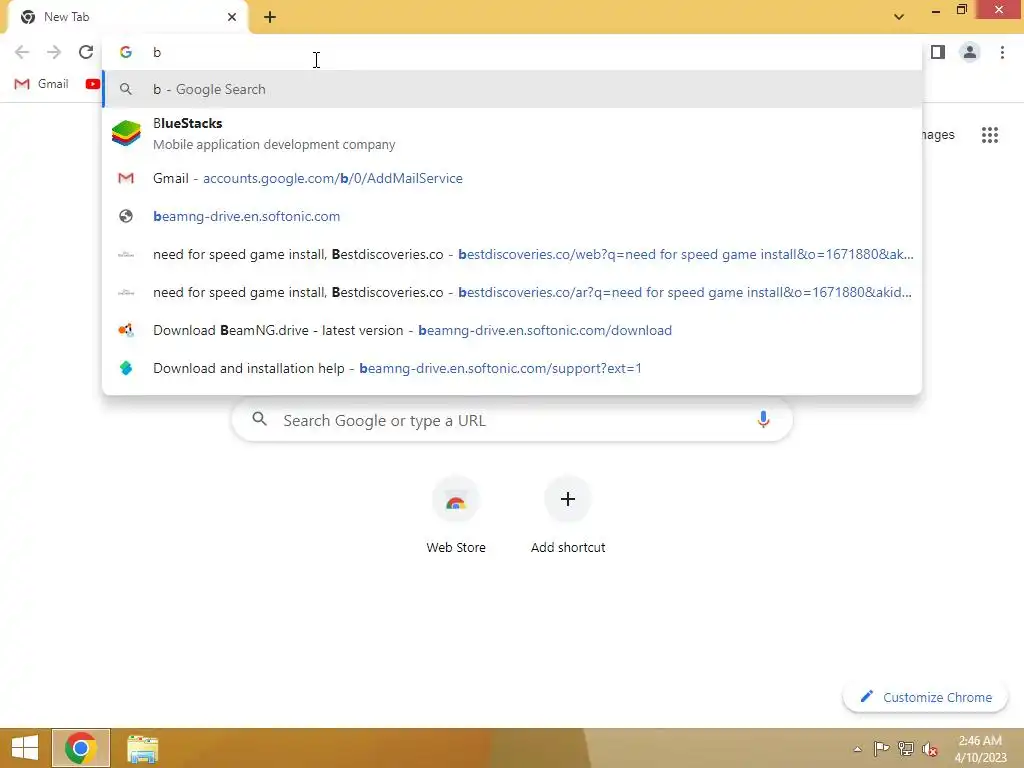Select the New Tab tab
This screenshot has width=1024, height=768.
click(x=127, y=17)
